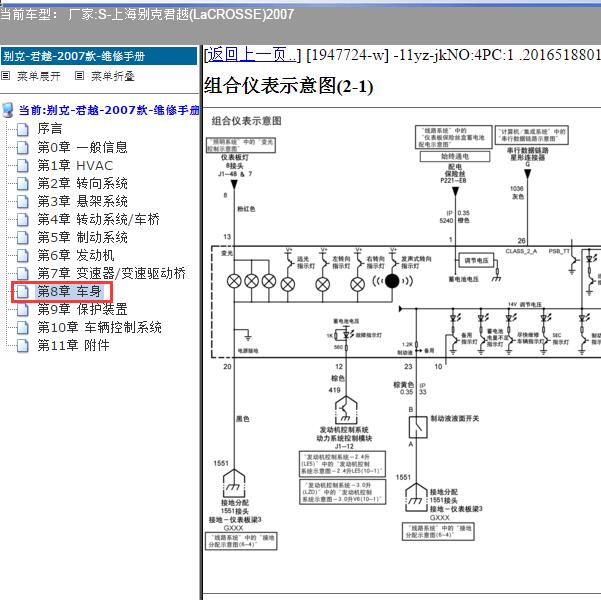Select the root node 当前:别克-君越-2007款-维修手册
Screen dimensions: 601x600
point(109,110)
